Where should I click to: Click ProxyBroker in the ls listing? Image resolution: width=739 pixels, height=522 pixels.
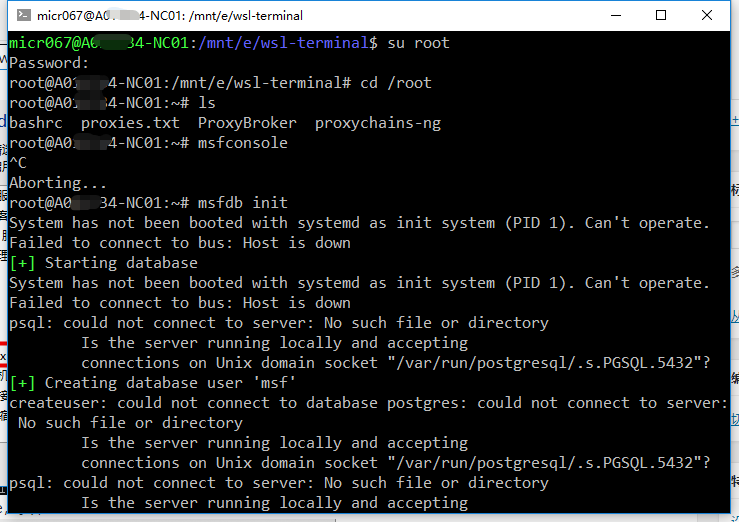247,123
